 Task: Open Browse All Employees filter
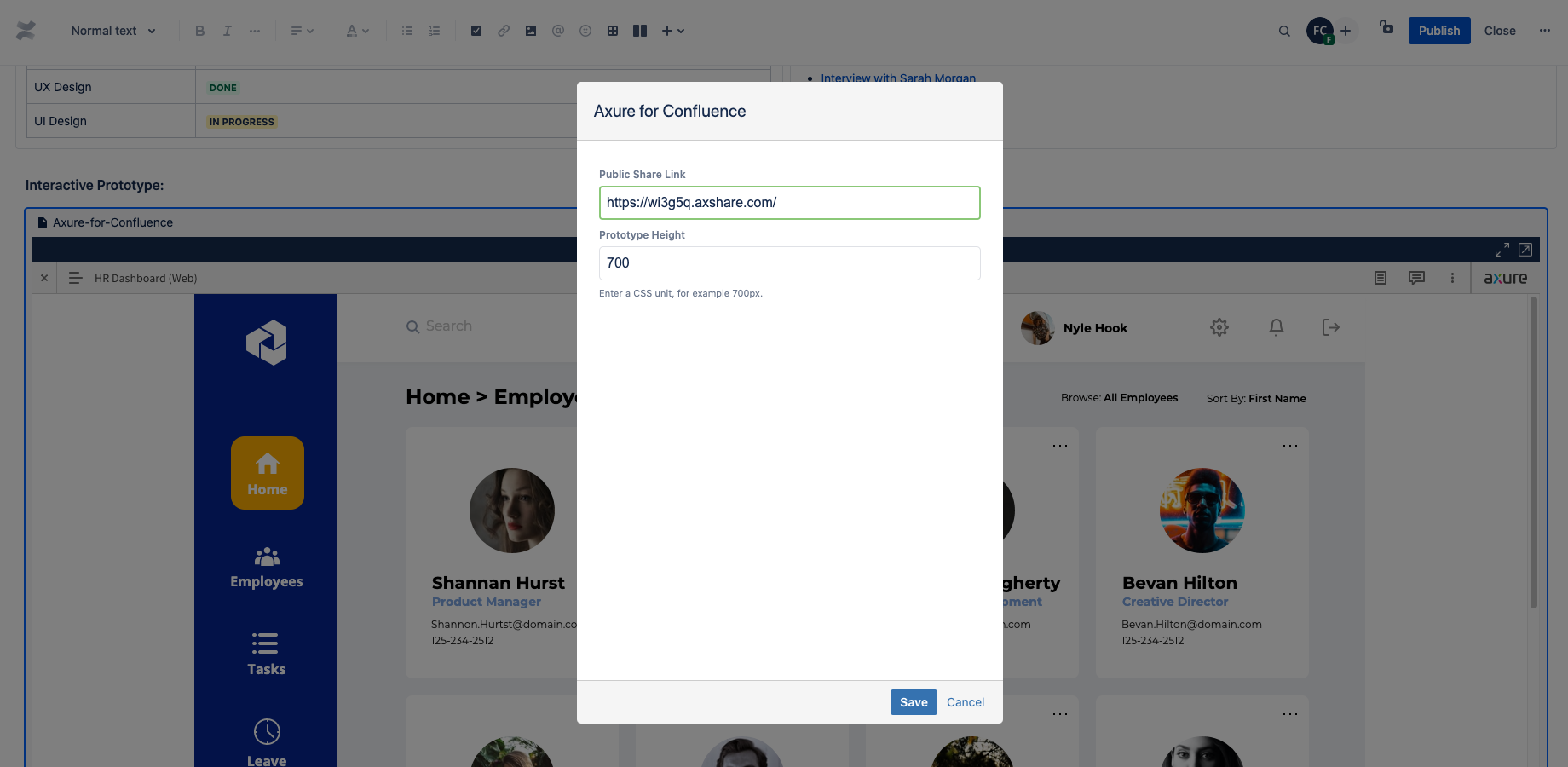point(1120,398)
